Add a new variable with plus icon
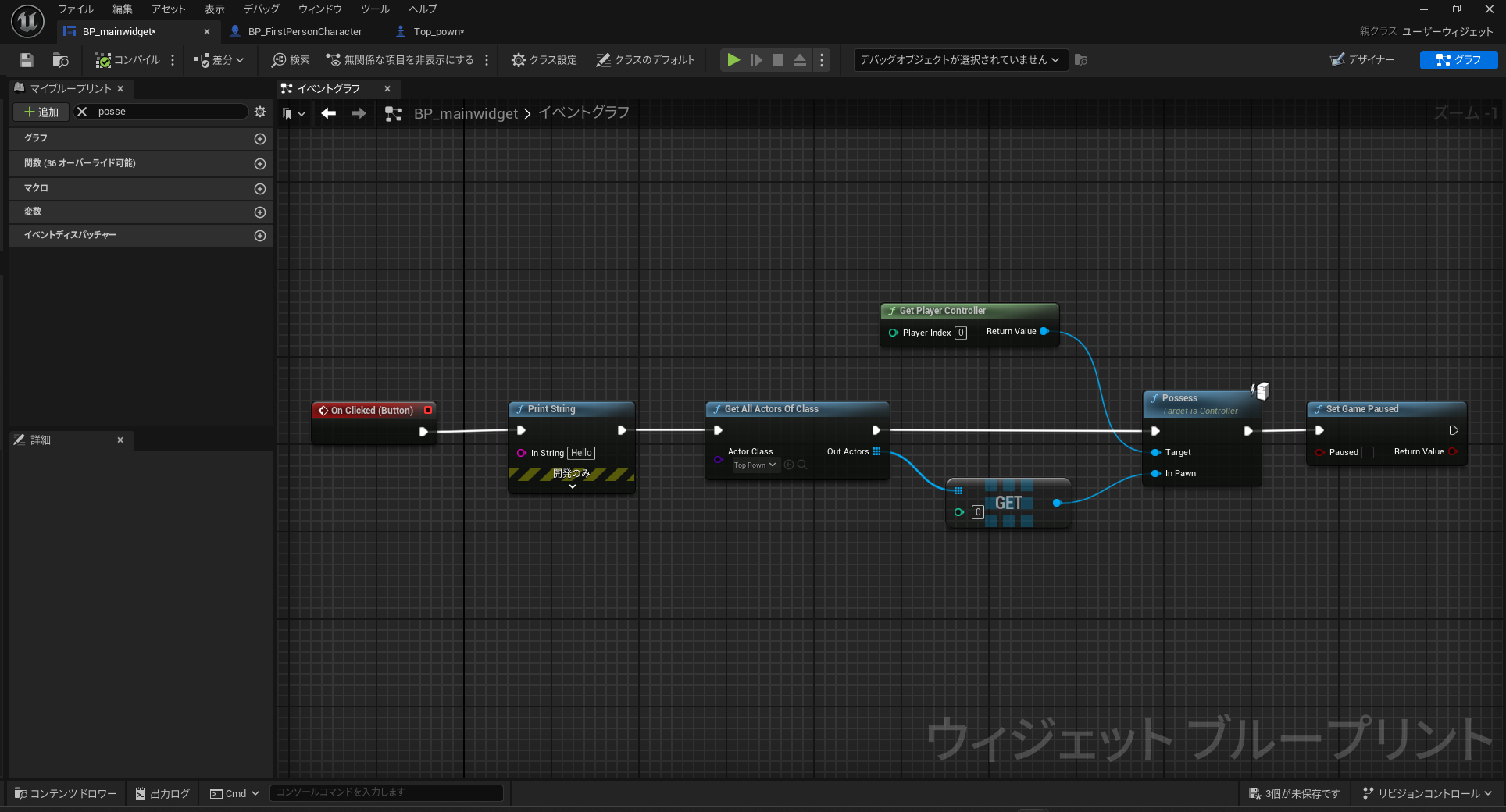The image size is (1506, 812). (x=260, y=212)
